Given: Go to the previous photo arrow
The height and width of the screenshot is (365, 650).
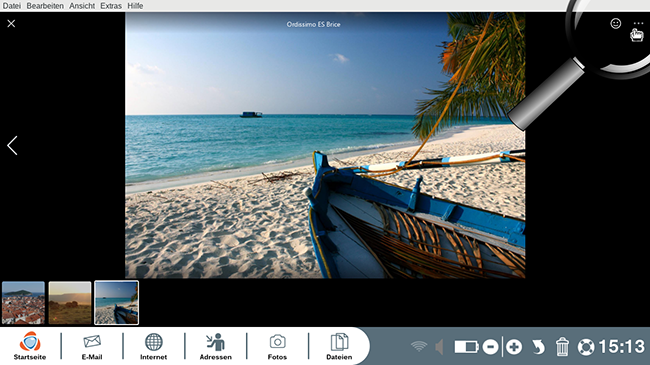Looking at the screenshot, I should [x=12, y=146].
